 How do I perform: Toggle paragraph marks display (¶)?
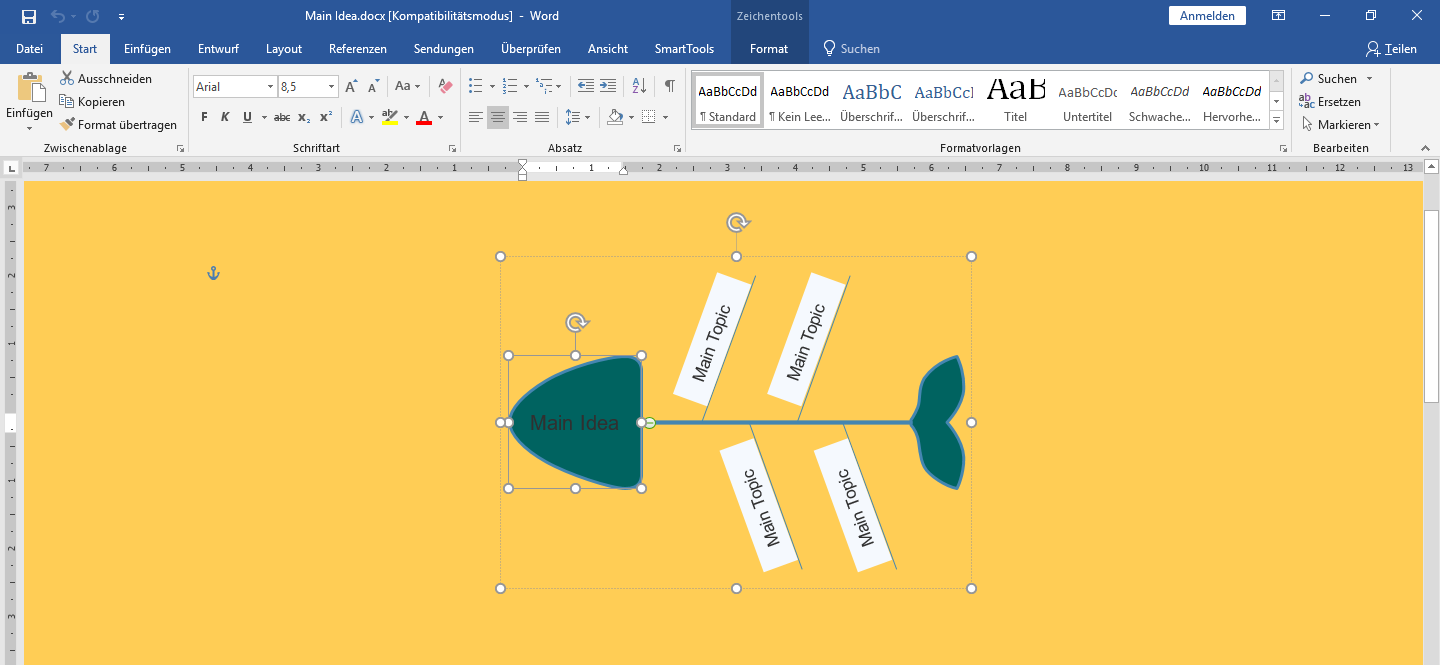point(670,87)
